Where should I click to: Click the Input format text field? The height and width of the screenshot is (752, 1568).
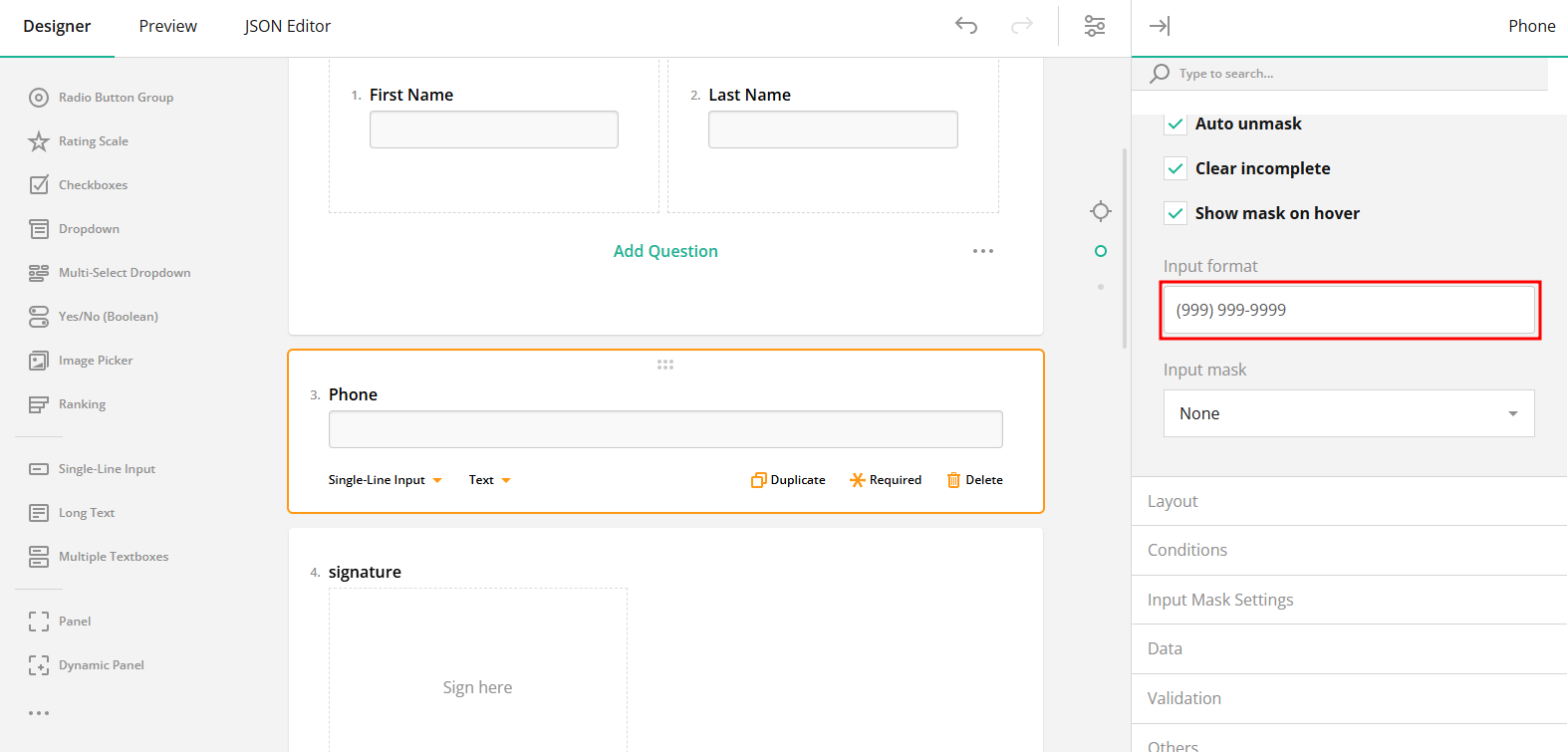[x=1348, y=310]
